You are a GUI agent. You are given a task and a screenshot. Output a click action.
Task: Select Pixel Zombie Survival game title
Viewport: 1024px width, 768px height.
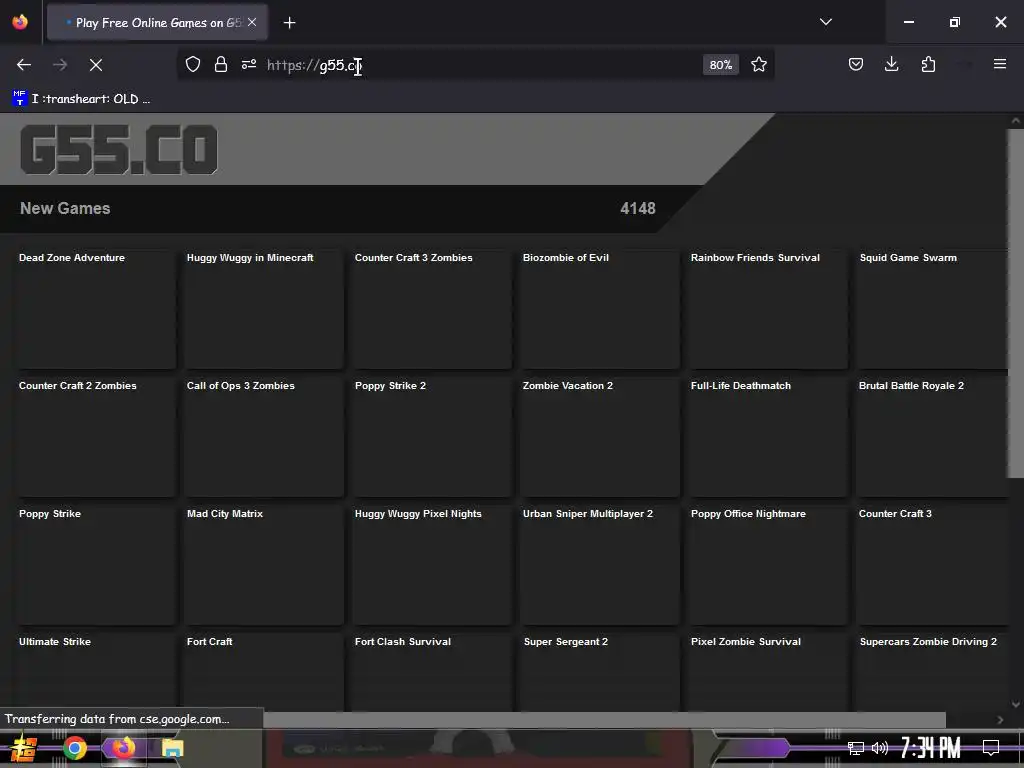[x=746, y=641]
